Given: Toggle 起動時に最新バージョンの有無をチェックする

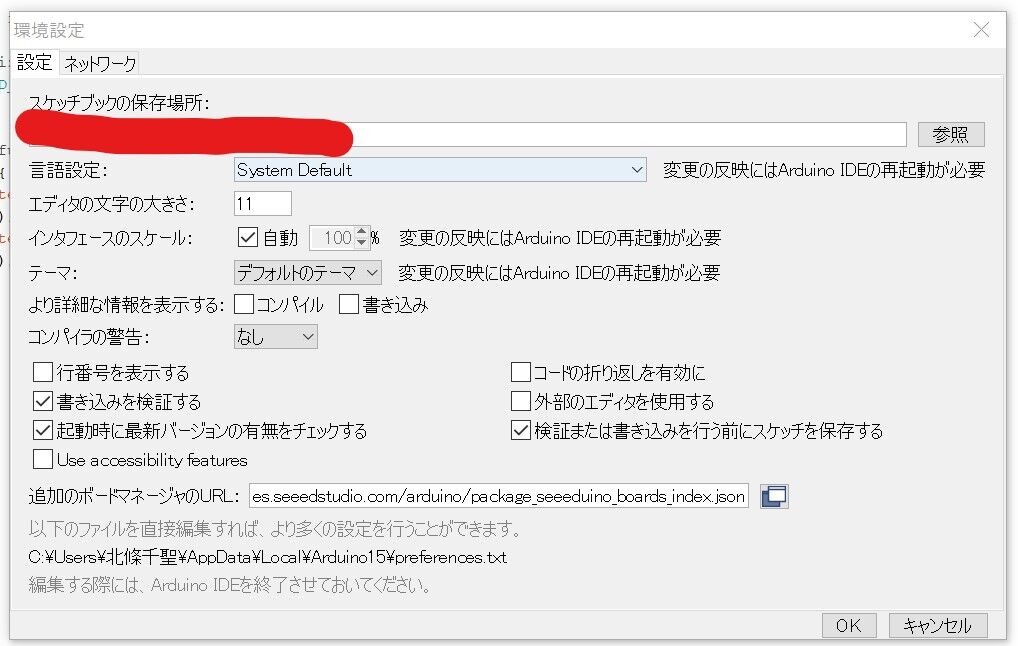Looking at the screenshot, I should point(43,430).
